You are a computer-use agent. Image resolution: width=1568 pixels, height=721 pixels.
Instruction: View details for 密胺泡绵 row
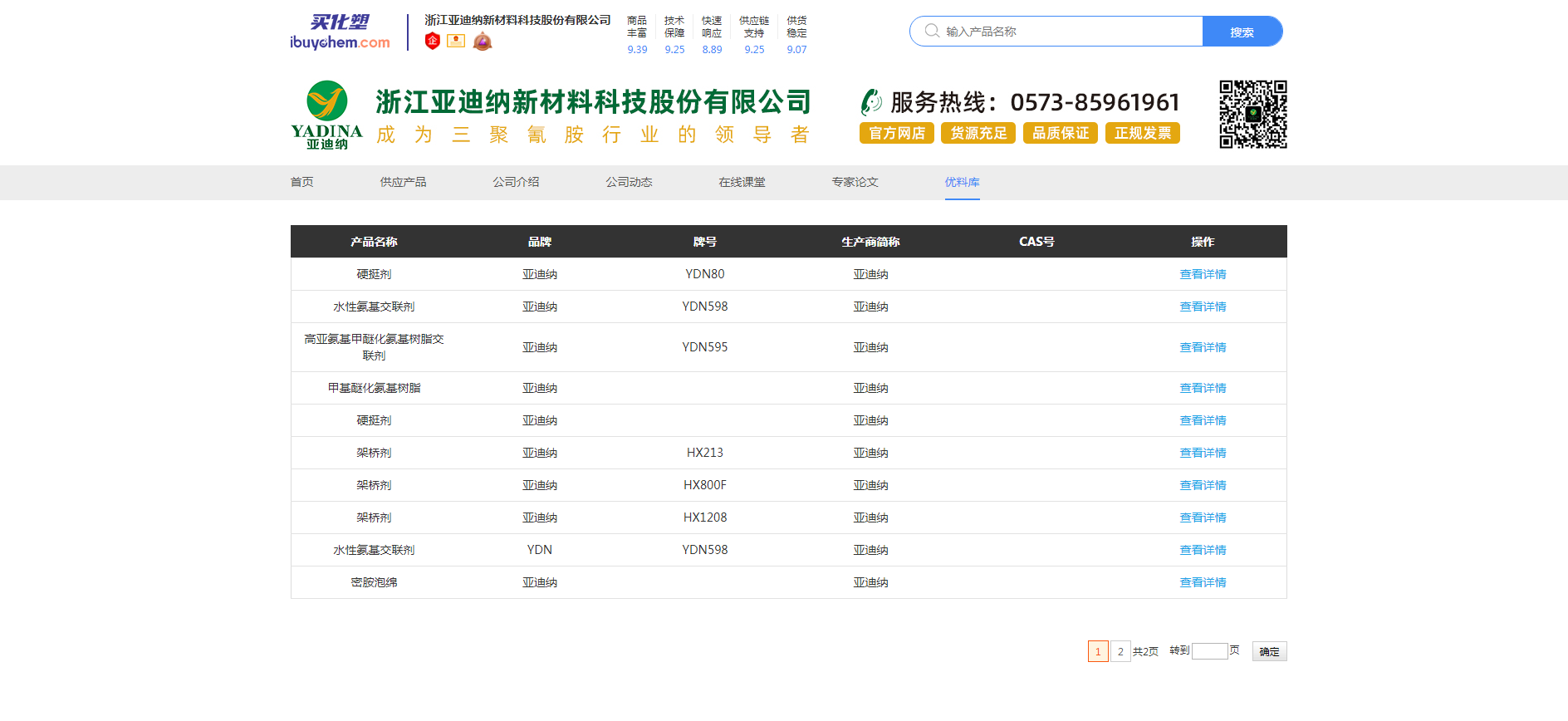(1203, 582)
